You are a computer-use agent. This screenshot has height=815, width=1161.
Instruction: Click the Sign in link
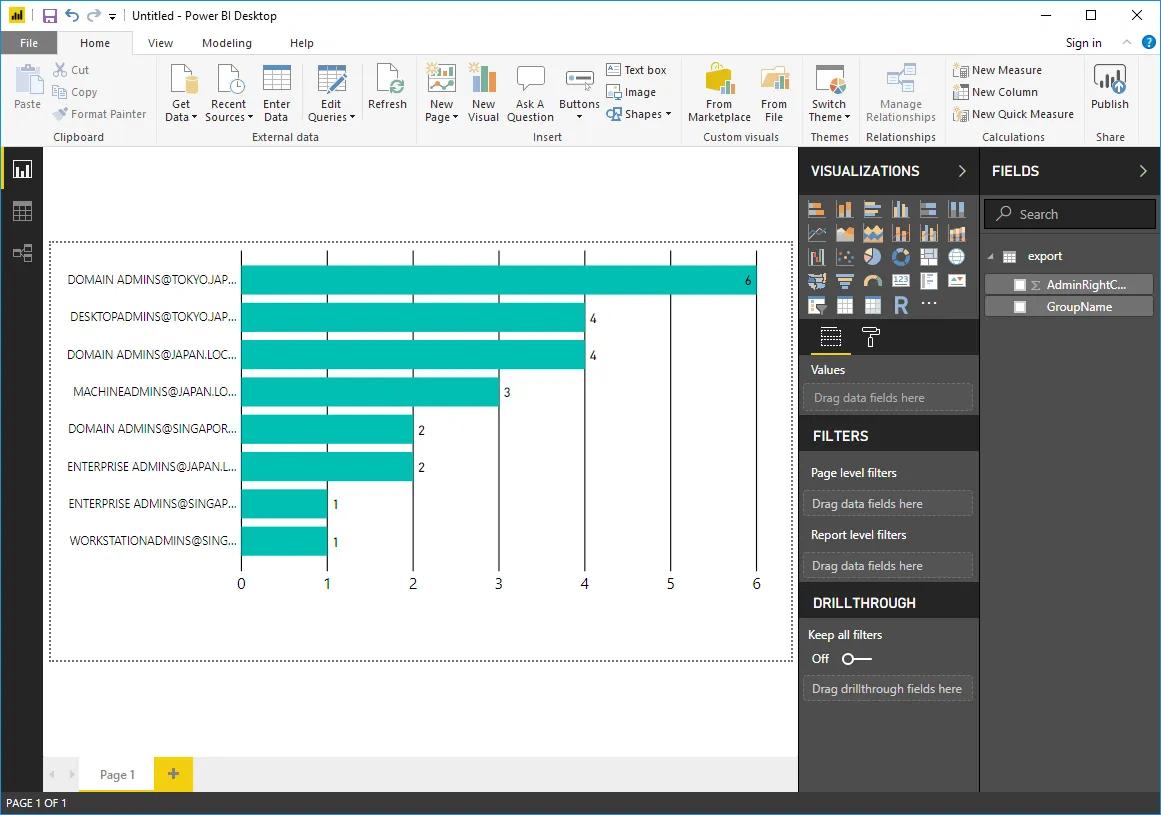[x=1083, y=43]
